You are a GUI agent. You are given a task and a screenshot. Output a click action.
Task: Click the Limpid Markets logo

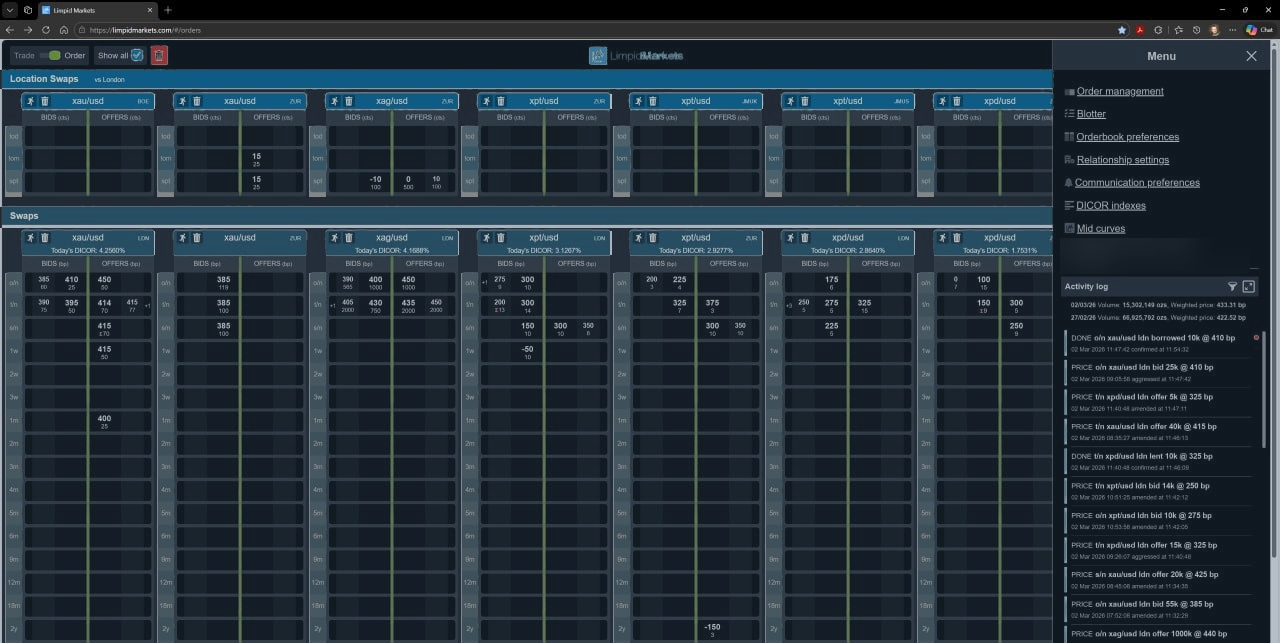click(x=636, y=56)
